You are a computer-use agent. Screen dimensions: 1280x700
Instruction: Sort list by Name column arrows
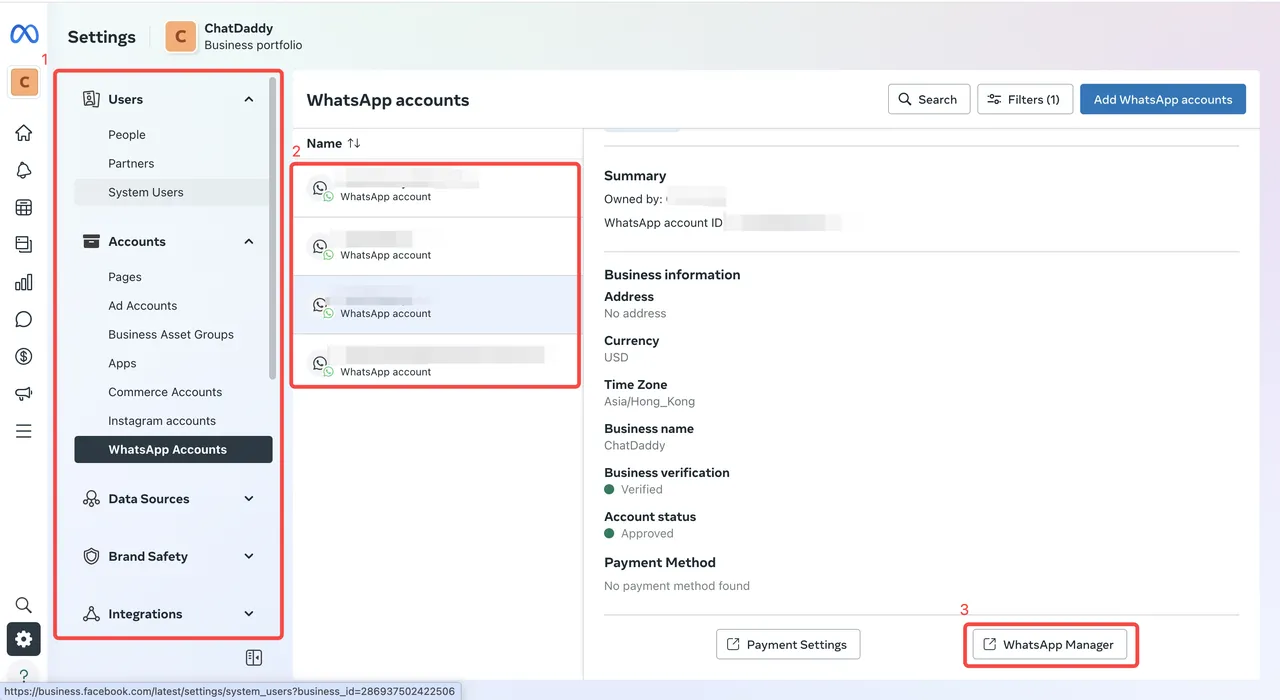click(x=354, y=143)
